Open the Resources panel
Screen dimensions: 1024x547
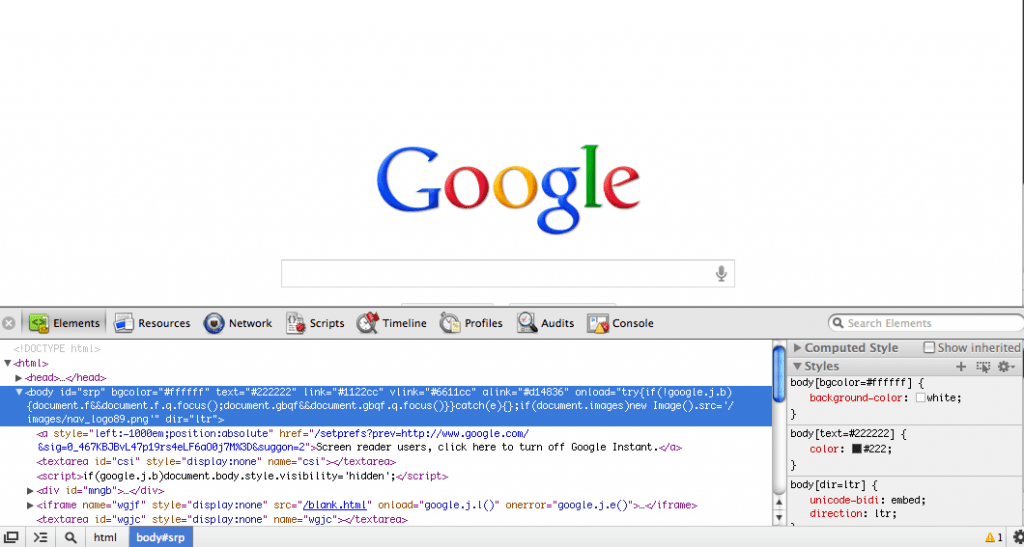click(x=152, y=323)
